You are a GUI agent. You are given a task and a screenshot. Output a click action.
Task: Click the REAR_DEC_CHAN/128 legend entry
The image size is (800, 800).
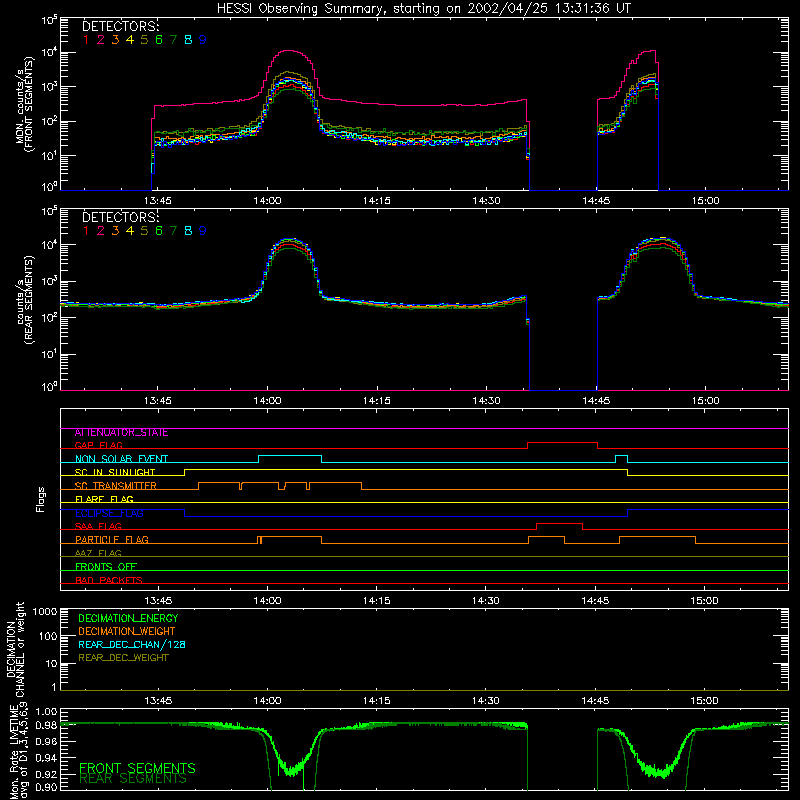[x=132, y=645]
